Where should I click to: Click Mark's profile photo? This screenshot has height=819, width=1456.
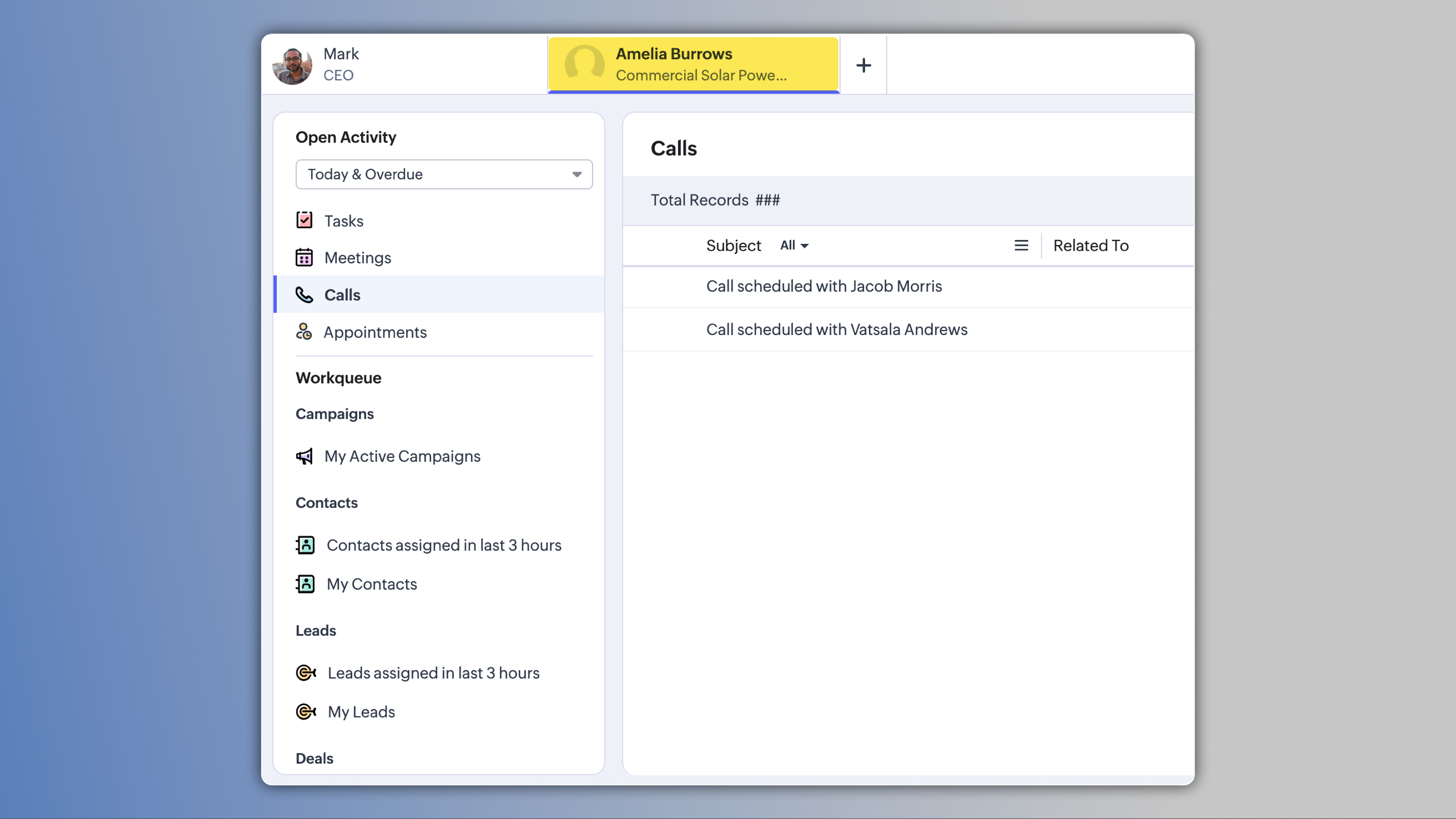[x=292, y=65]
